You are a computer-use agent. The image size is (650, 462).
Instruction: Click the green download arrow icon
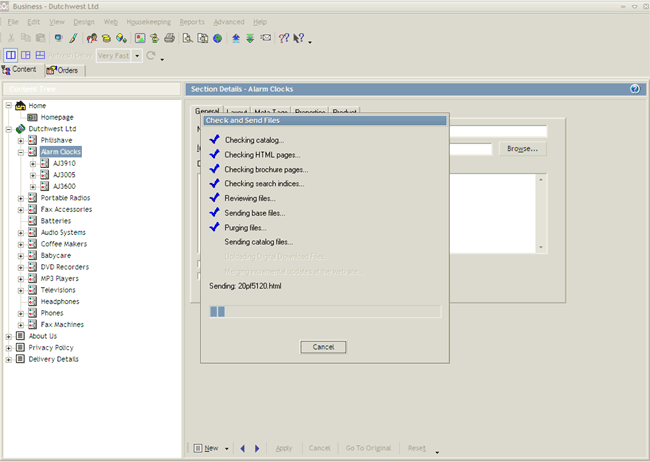[249, 38]
